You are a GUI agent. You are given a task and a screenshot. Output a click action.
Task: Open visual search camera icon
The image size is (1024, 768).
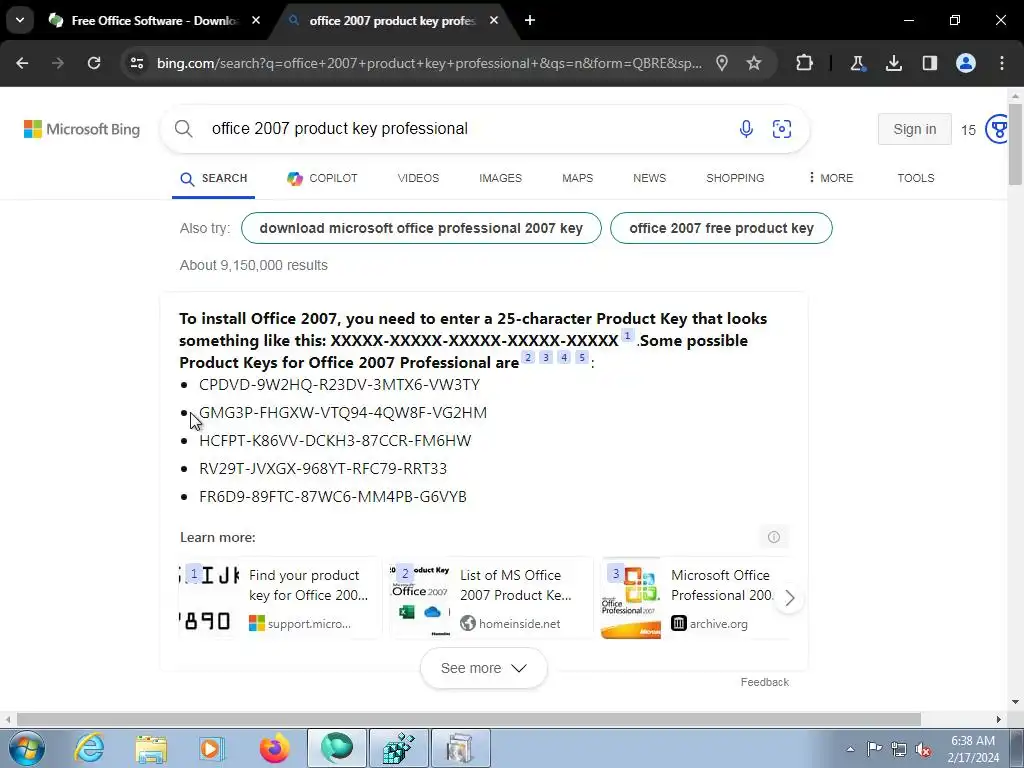(x=782, y=129)
